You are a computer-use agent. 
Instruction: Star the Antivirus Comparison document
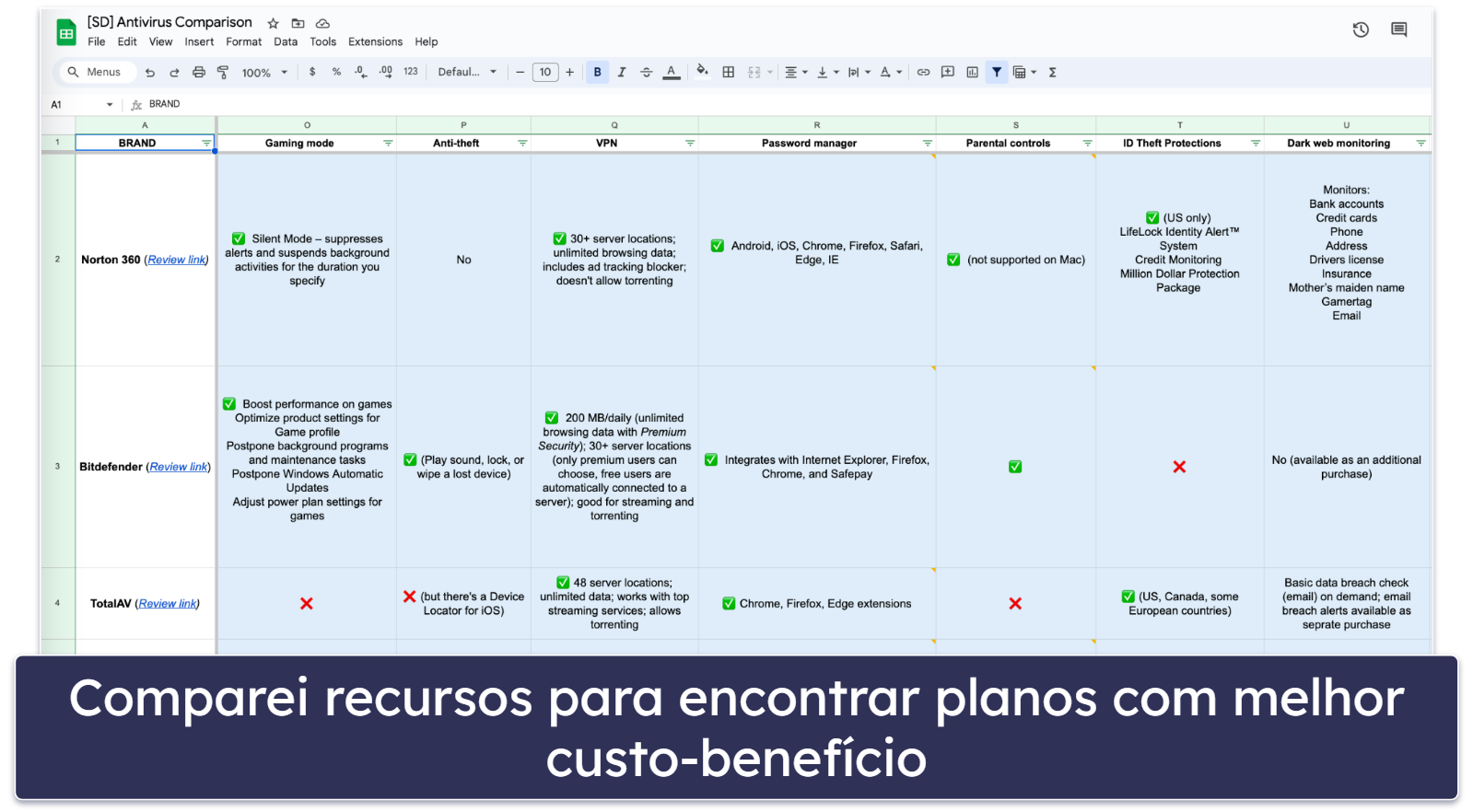(273, 23)
